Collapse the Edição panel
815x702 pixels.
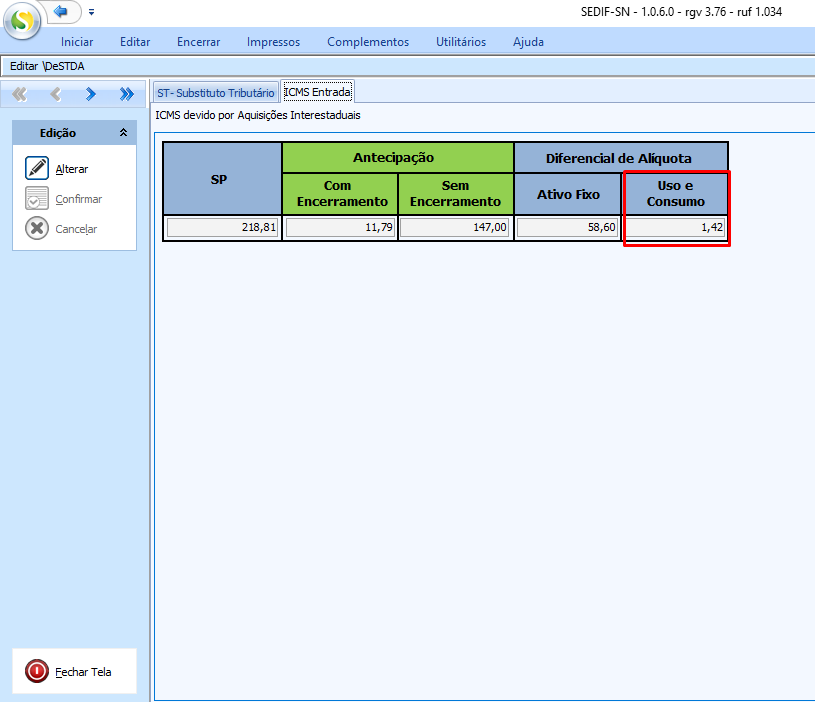click(123, 133)
